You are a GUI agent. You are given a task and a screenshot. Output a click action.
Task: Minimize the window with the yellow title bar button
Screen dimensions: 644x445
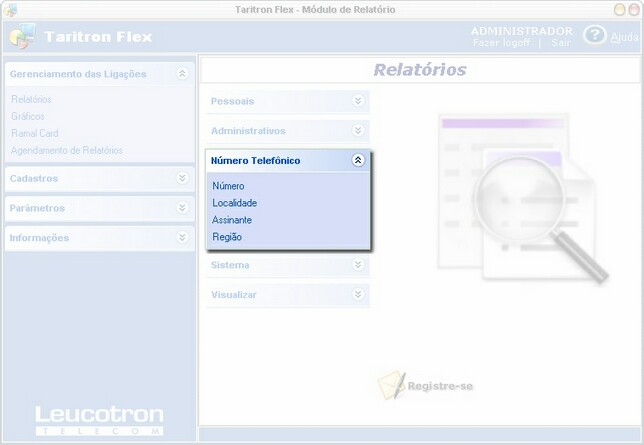[x=619, y=9]
